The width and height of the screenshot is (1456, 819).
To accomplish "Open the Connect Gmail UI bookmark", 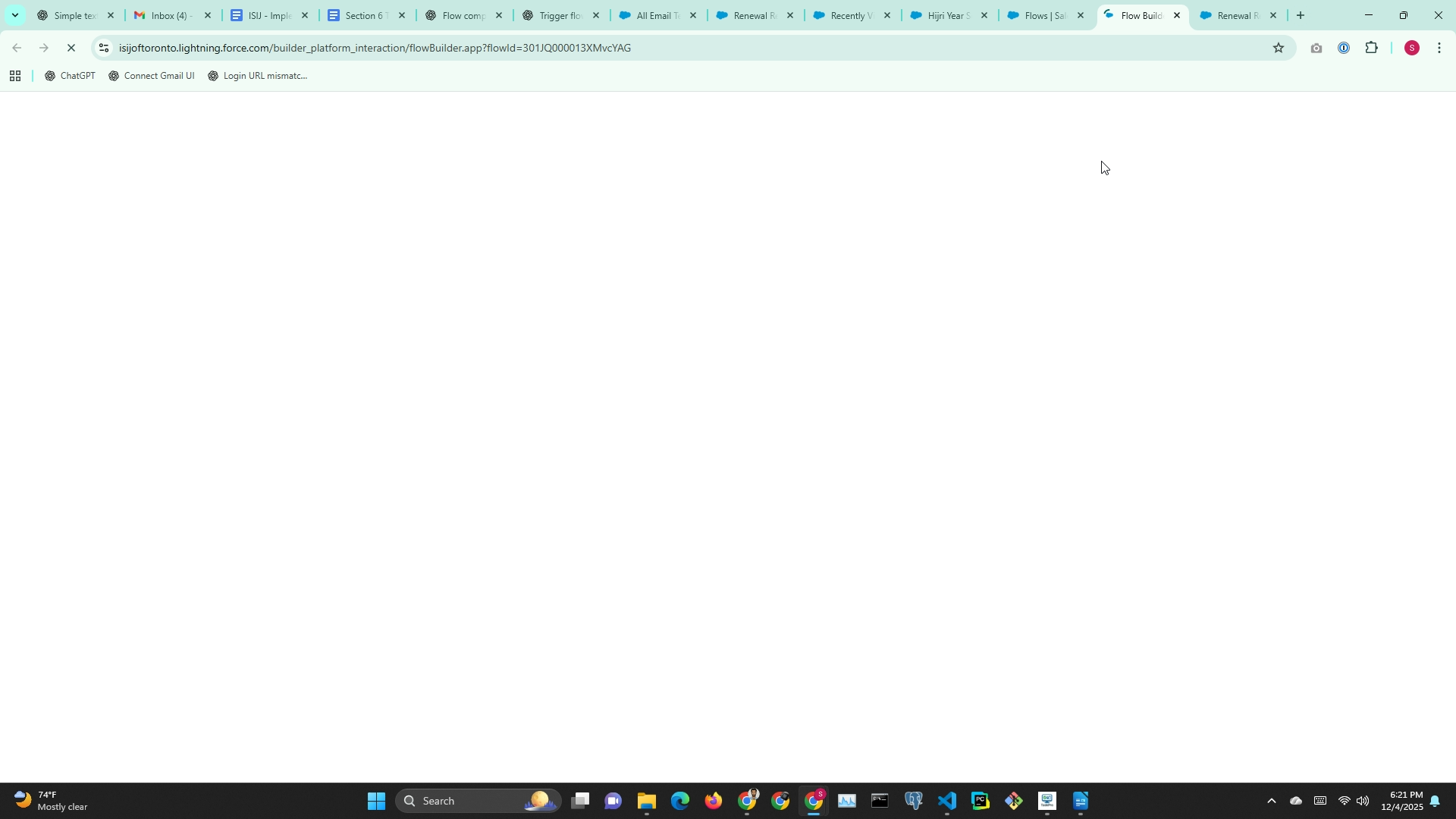I will click(x=151, y=76).
